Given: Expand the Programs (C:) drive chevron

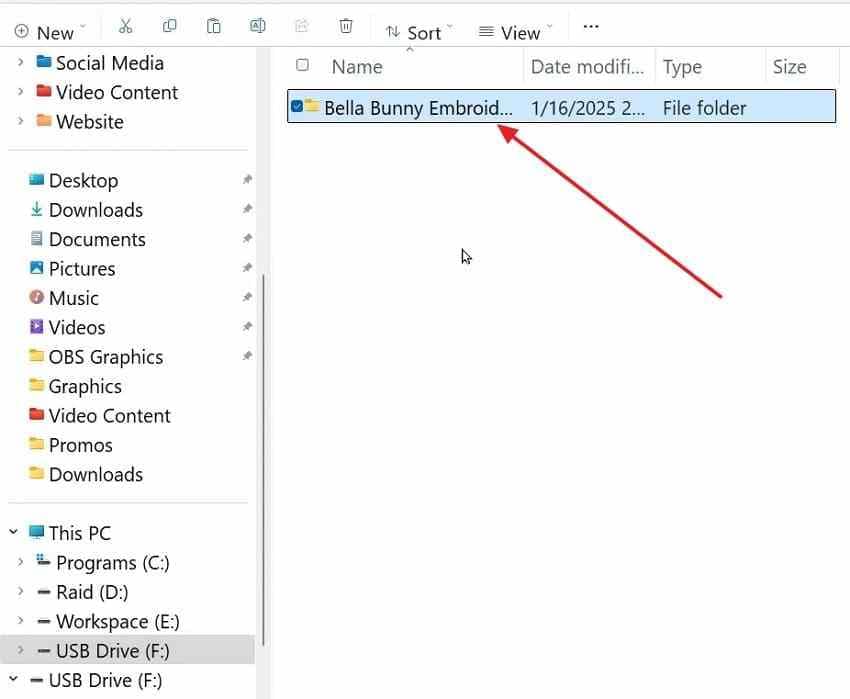Looking at the screenshot, I should [20, 562].
